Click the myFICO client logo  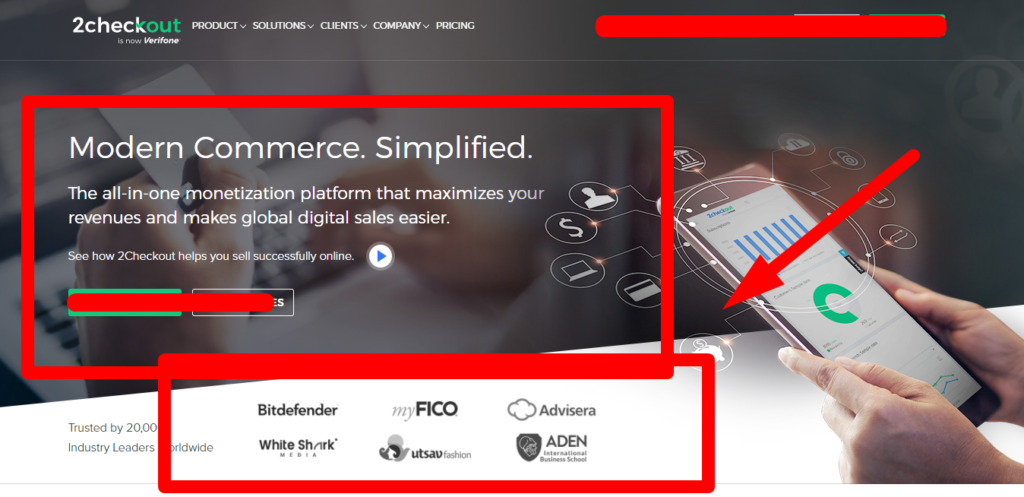[x=424, y=410]
